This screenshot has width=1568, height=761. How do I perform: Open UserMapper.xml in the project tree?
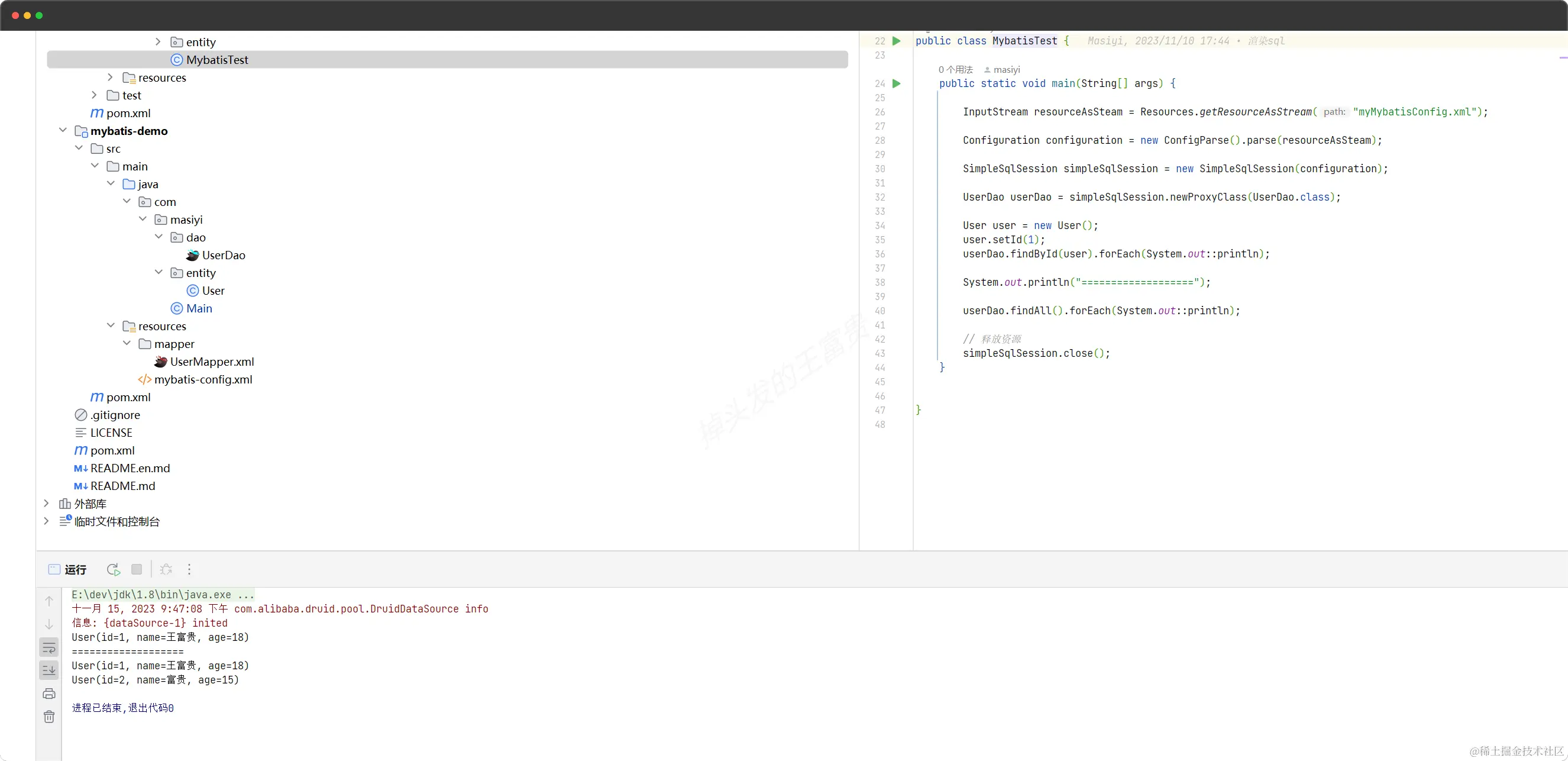click(211, 362)
